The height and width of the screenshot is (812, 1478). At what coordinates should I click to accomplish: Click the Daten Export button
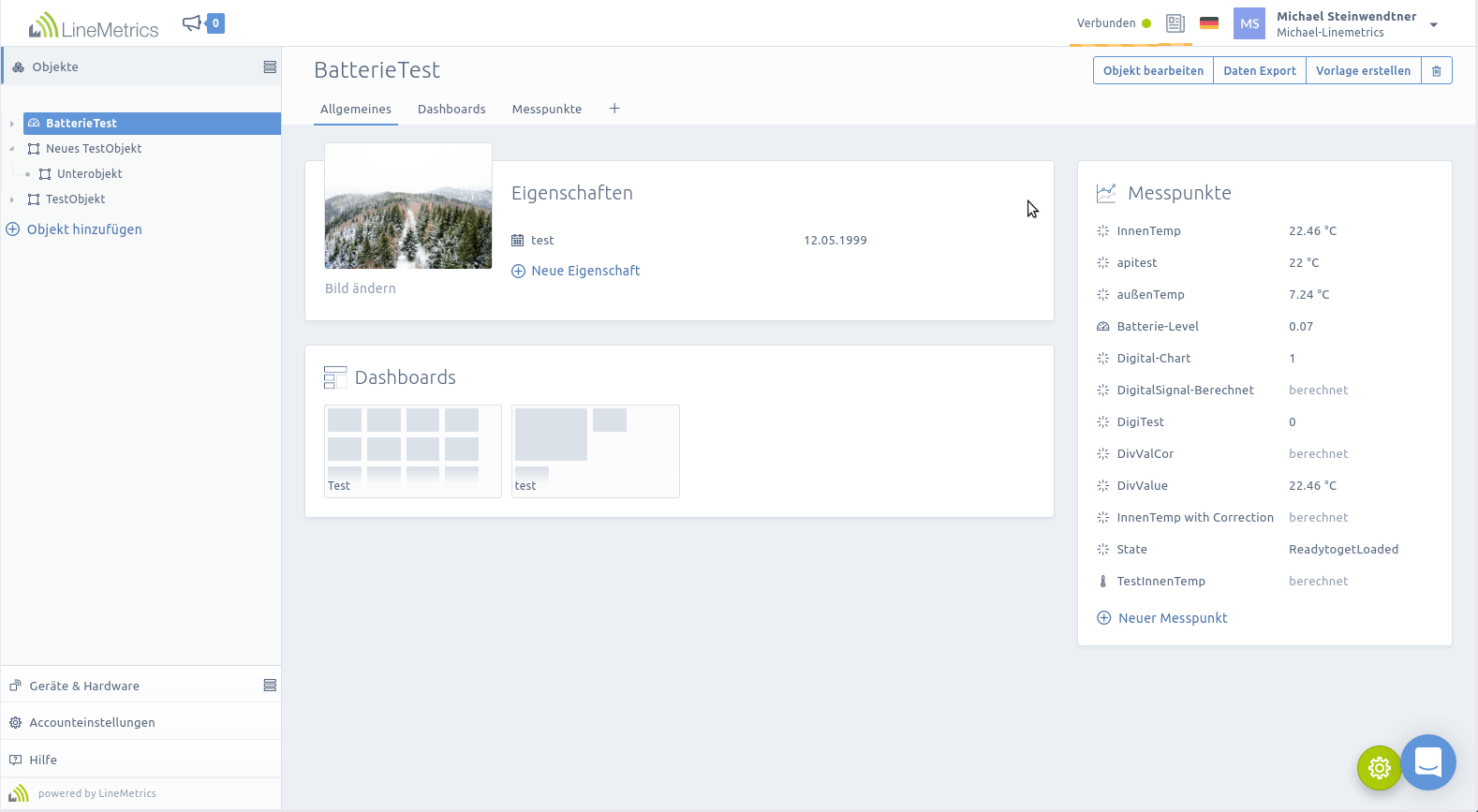[1259, 71]
